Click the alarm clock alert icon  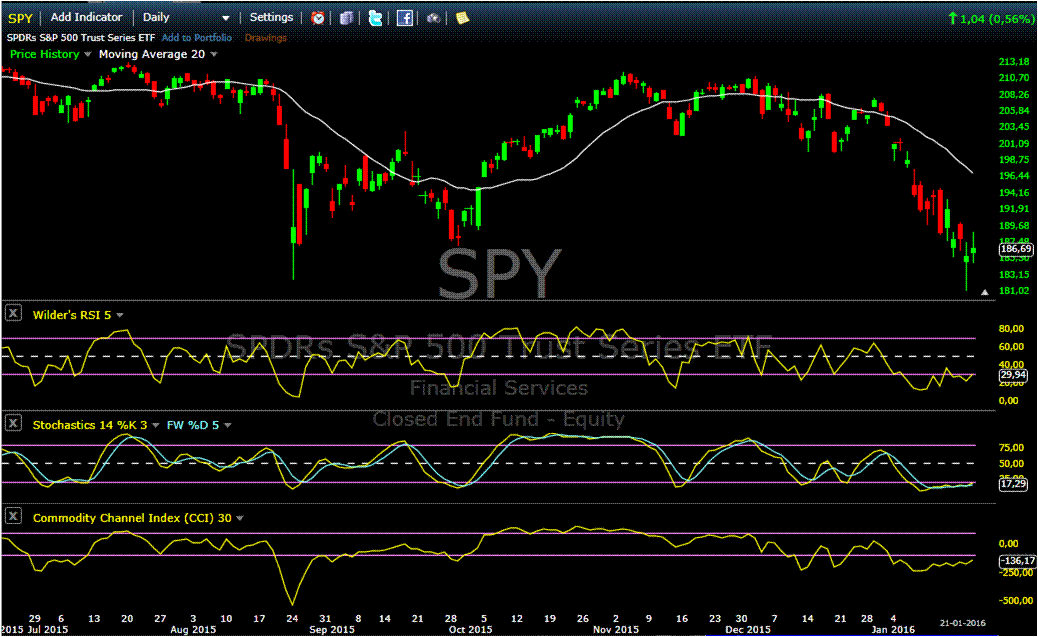pyautogui.click(x=318, y=18)
